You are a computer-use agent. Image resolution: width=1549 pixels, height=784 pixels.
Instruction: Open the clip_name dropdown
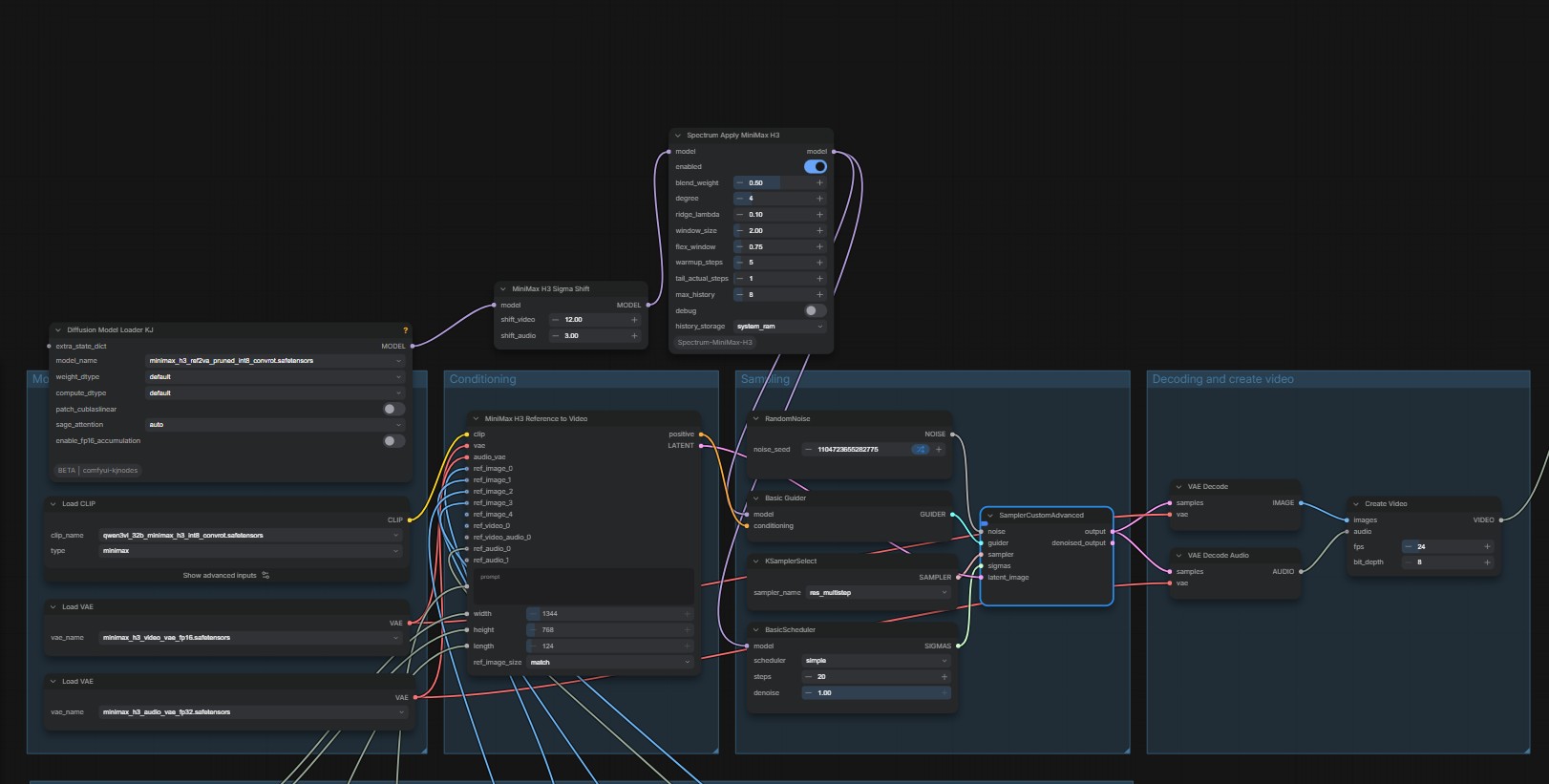pos(252,536)
